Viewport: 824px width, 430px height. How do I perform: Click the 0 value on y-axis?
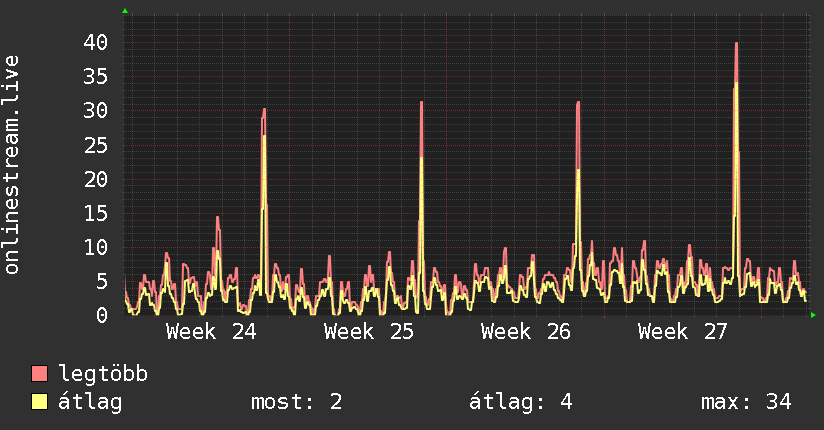[x=102, y=315]
